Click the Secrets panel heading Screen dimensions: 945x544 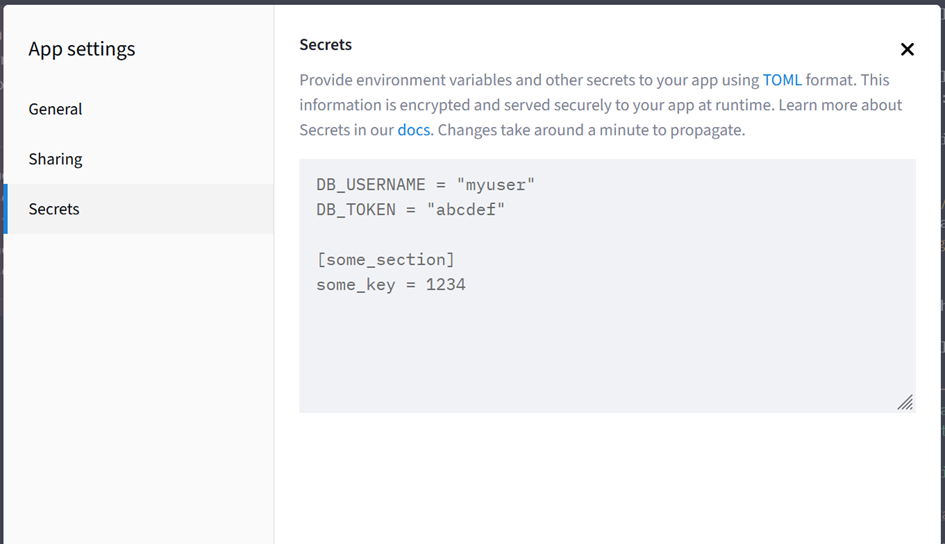[325, 45]
